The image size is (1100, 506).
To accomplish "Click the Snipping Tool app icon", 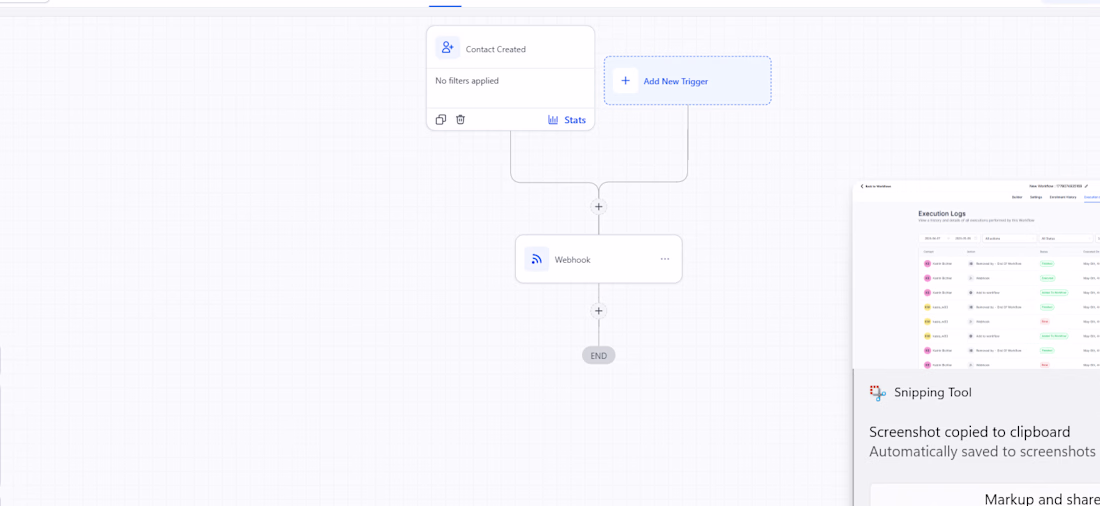I will (x=878, y=393).
